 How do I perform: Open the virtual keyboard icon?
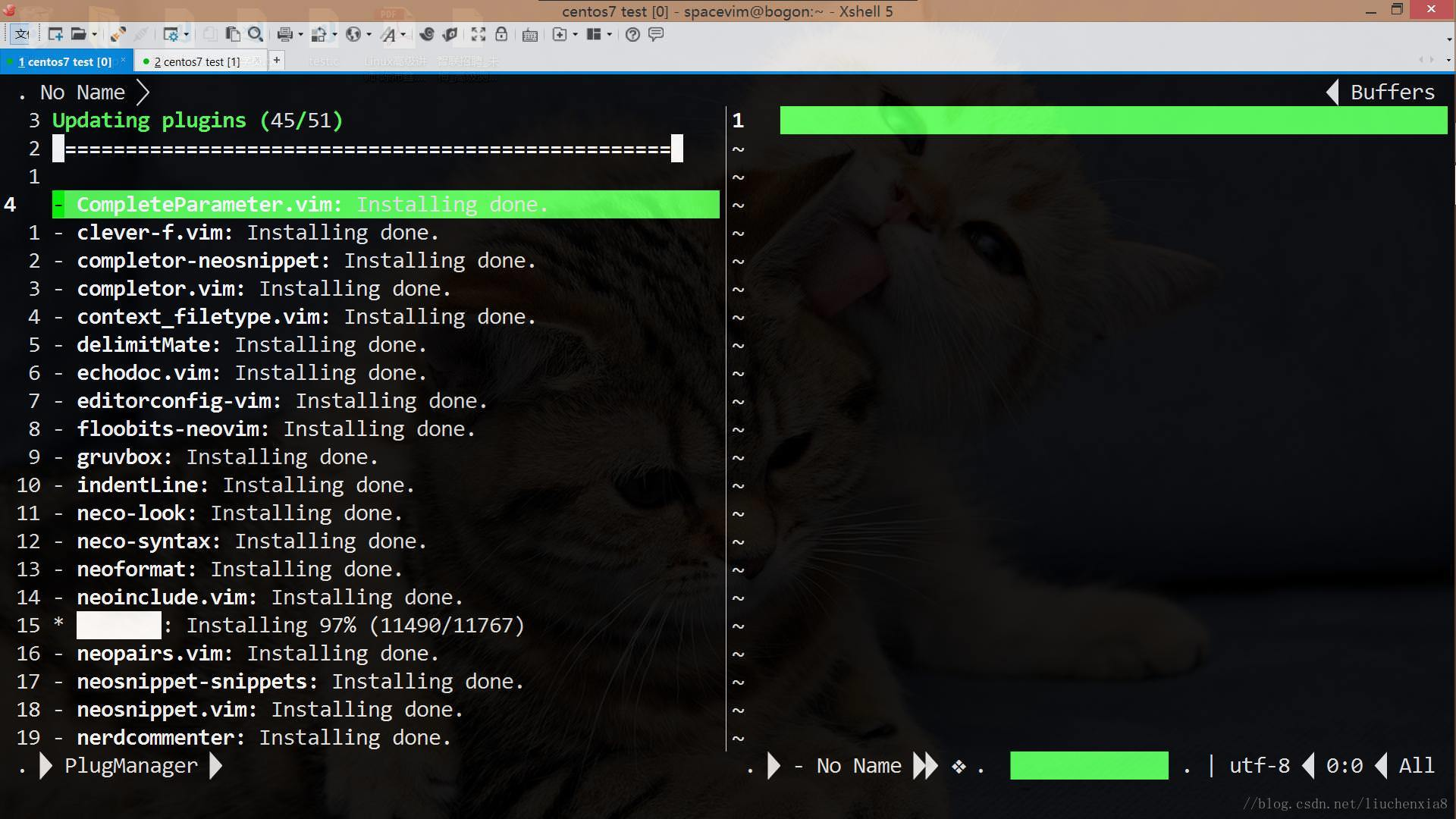tap(530, 34)
